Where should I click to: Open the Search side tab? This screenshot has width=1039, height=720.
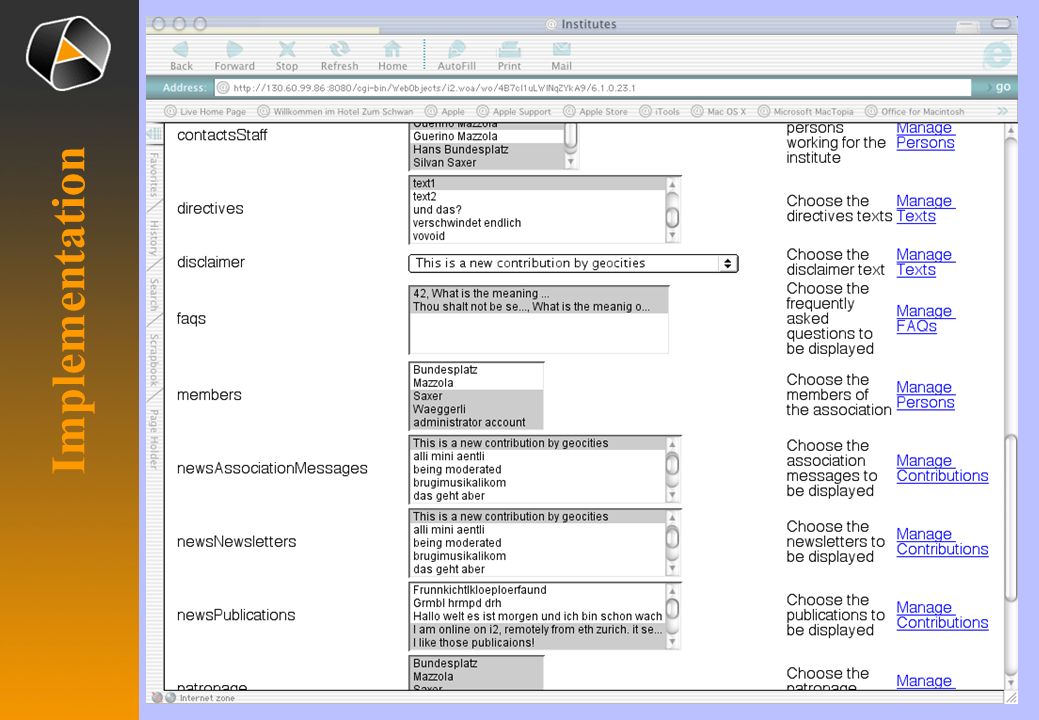154,294
